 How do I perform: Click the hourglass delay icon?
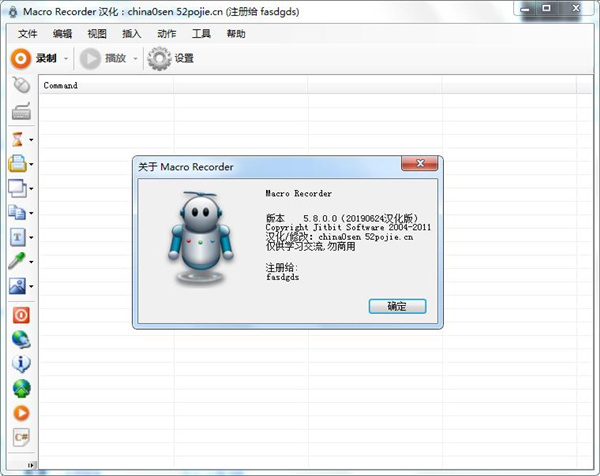click(x=17, y=139)
